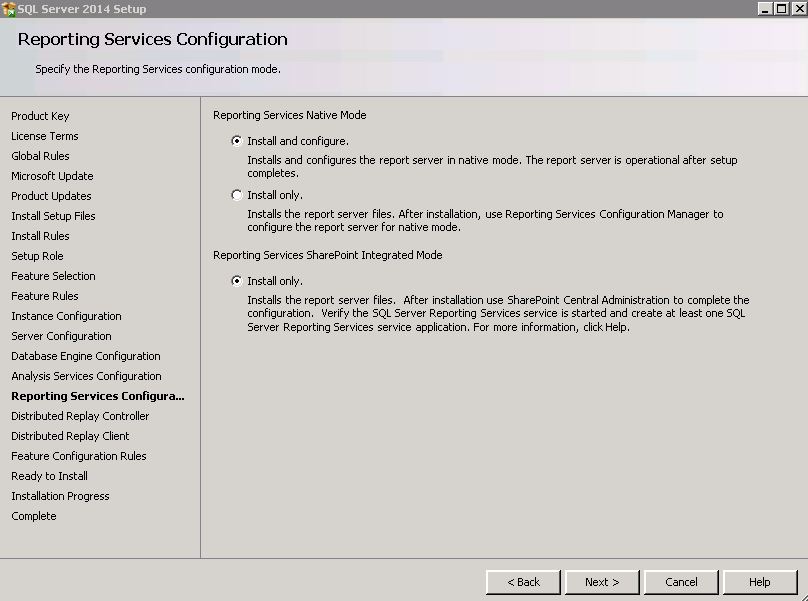The height and width of the screenshot is (601, 808).
Task: Click the Database Engine Configuration step
Action: click(x=86, y=356)
